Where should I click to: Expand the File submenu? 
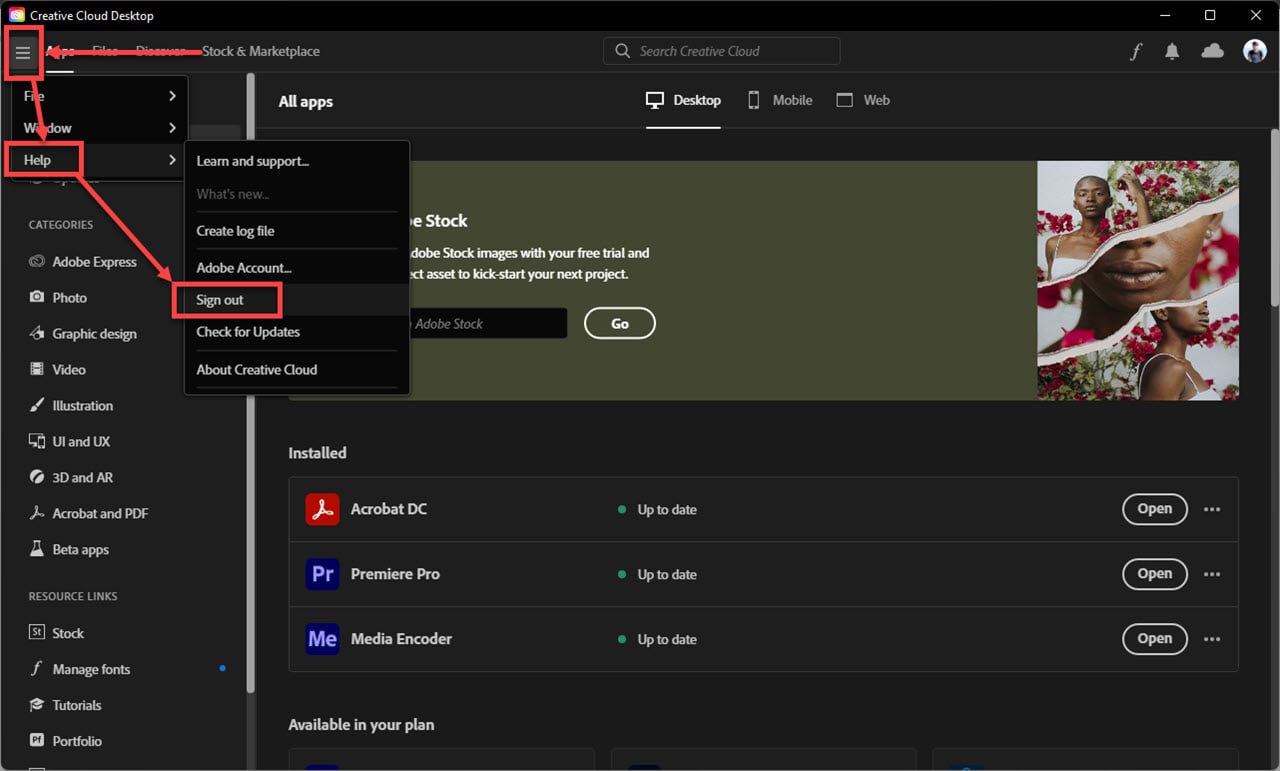pyautogui.click(x=100, y=96)
